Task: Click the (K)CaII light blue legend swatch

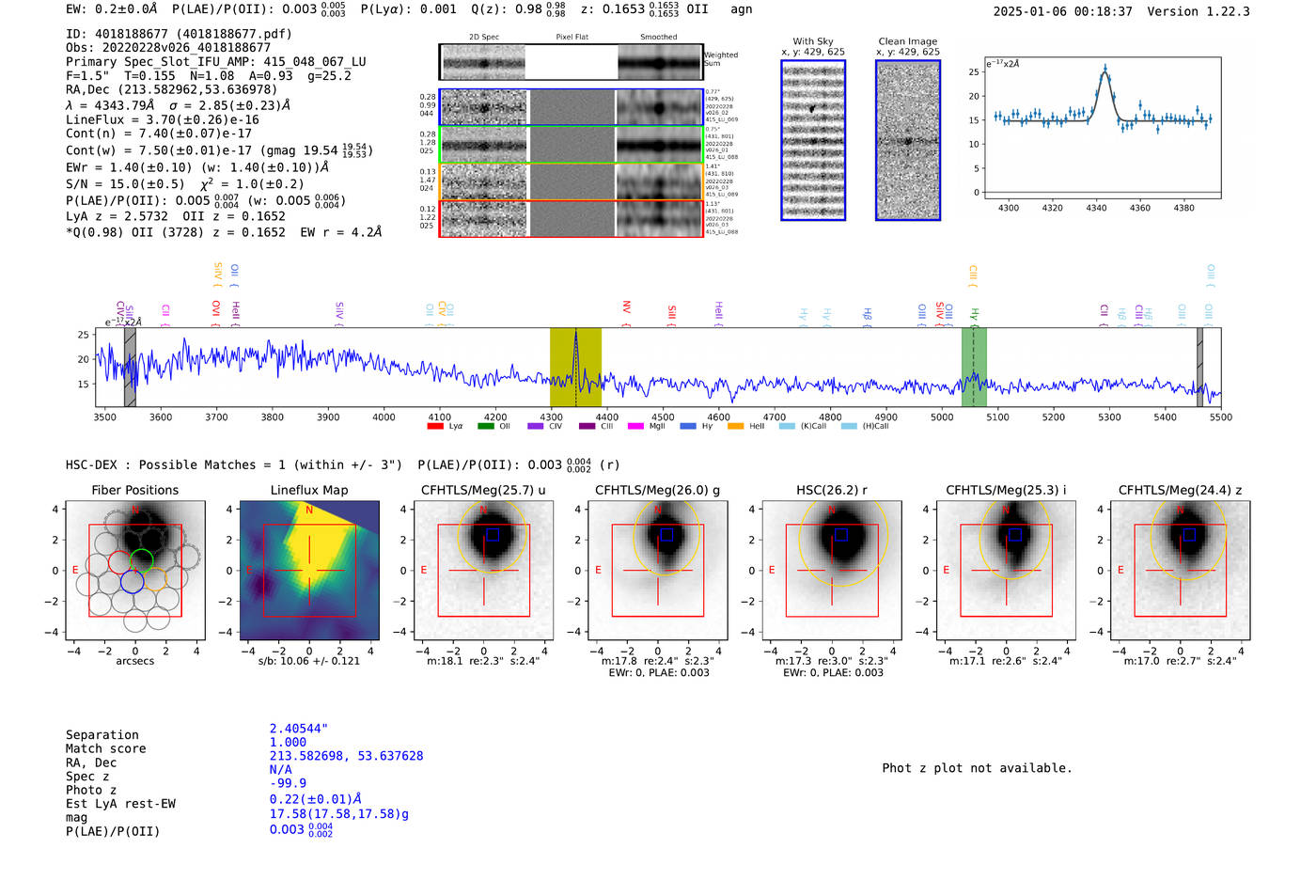Action: click(787, 427)
